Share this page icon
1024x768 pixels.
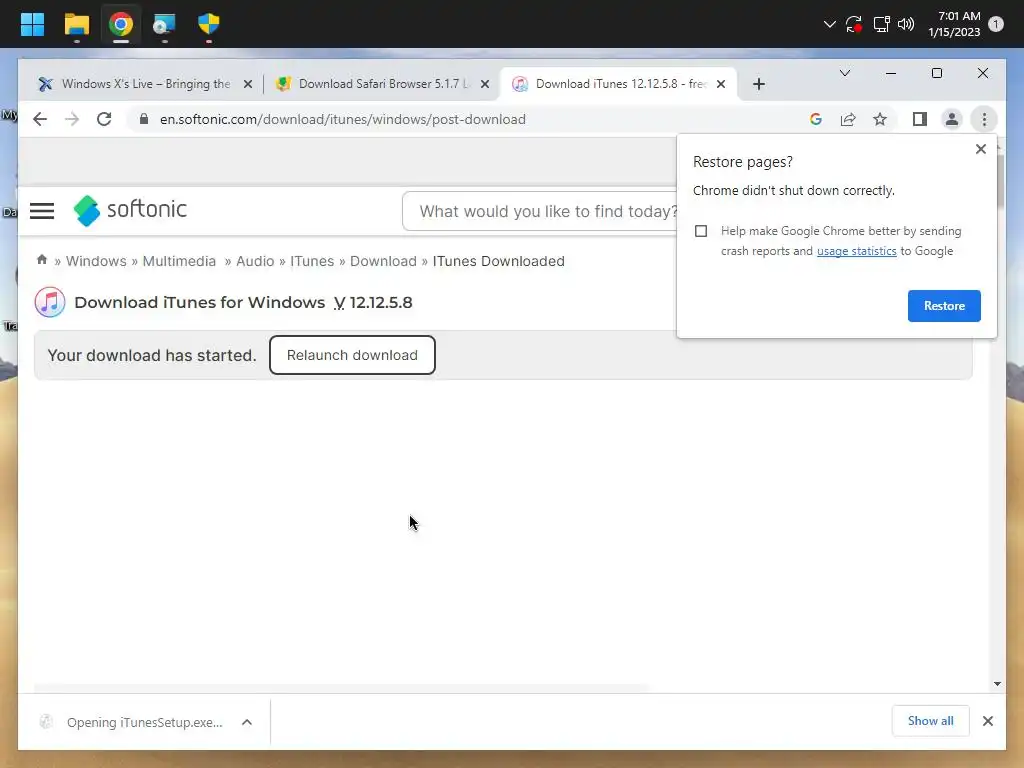point(848,119)
